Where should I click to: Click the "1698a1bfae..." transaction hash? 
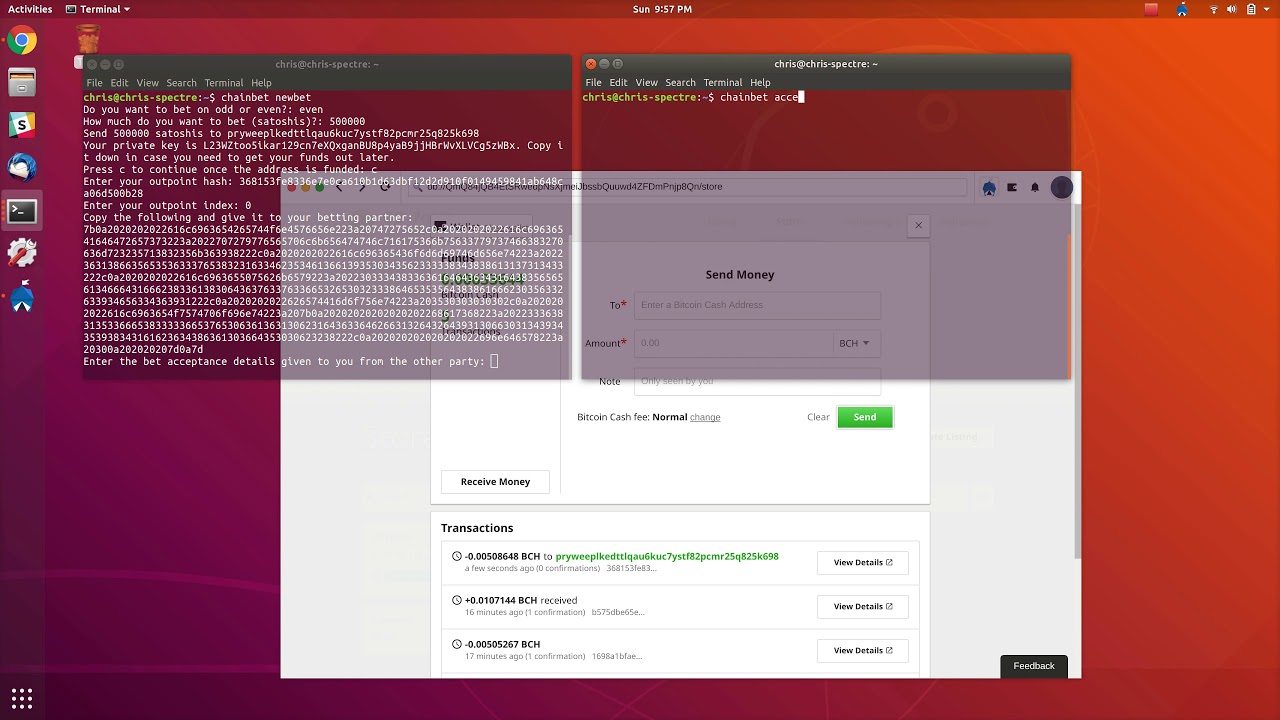[x=616, y=656]
